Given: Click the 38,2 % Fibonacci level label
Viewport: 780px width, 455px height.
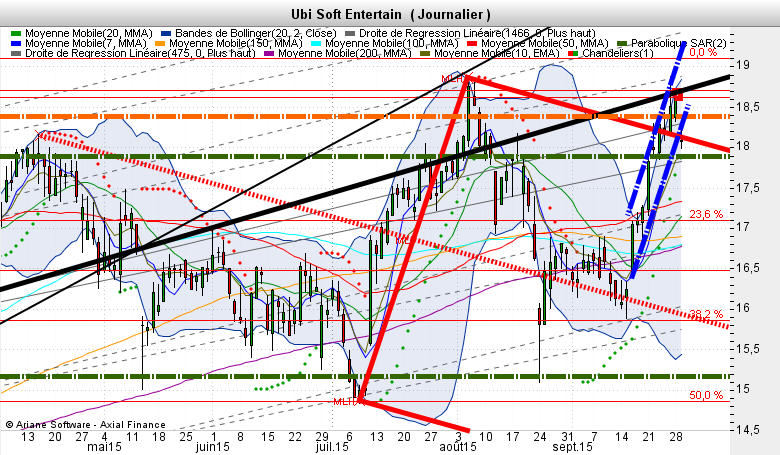Looking at the screenshot, I should pyautogui.click(x=706, y=314).
